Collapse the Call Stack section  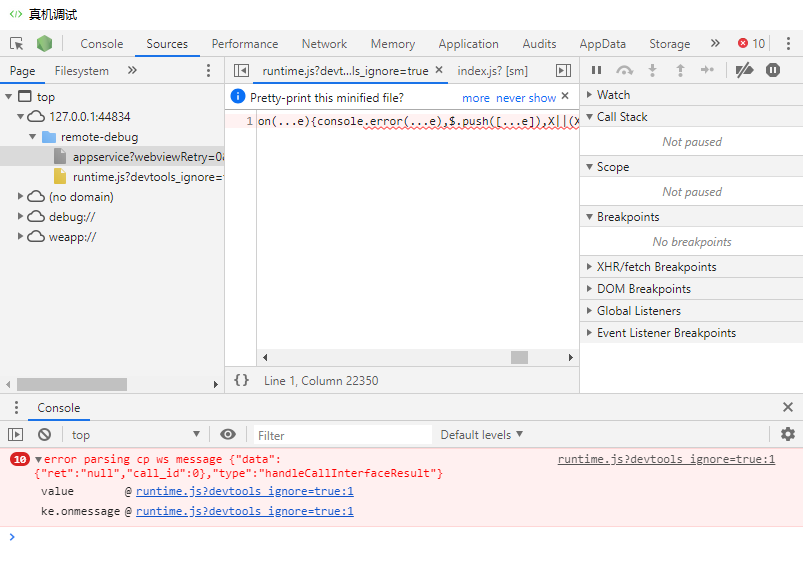point(691,117)
